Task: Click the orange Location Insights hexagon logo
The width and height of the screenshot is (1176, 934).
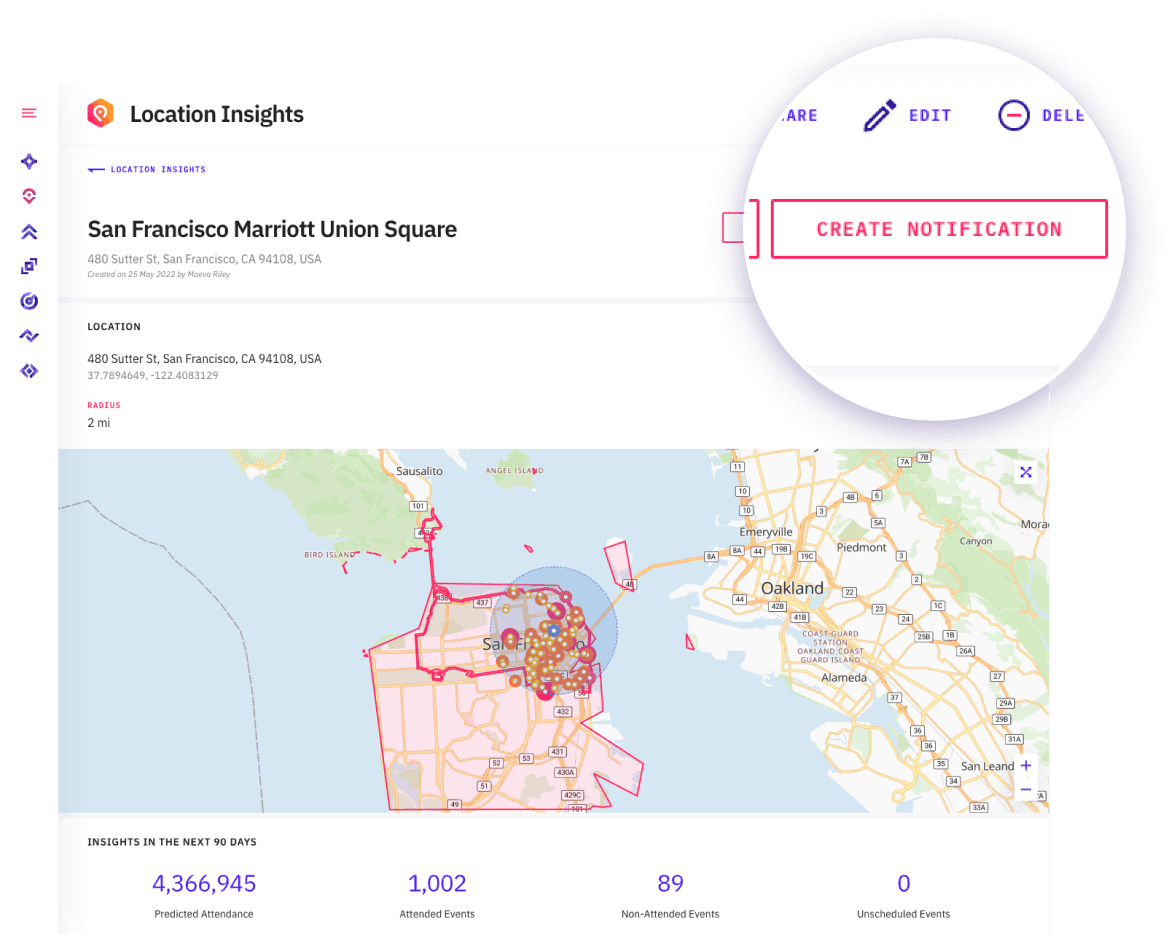Action: [x=100, y=114]
